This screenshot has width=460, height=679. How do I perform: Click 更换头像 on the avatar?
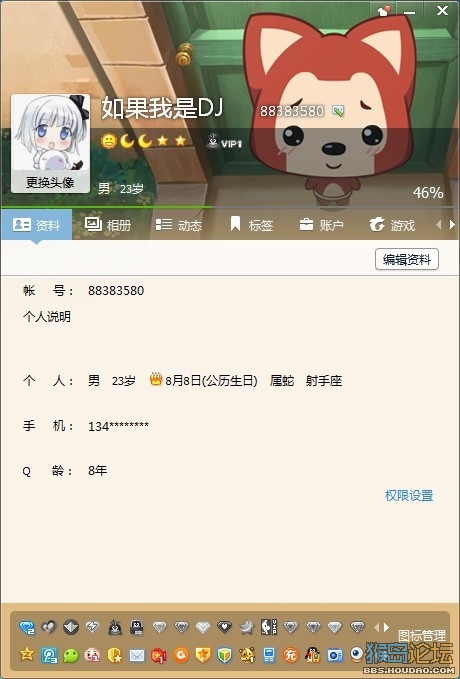(x=50, y=182)
